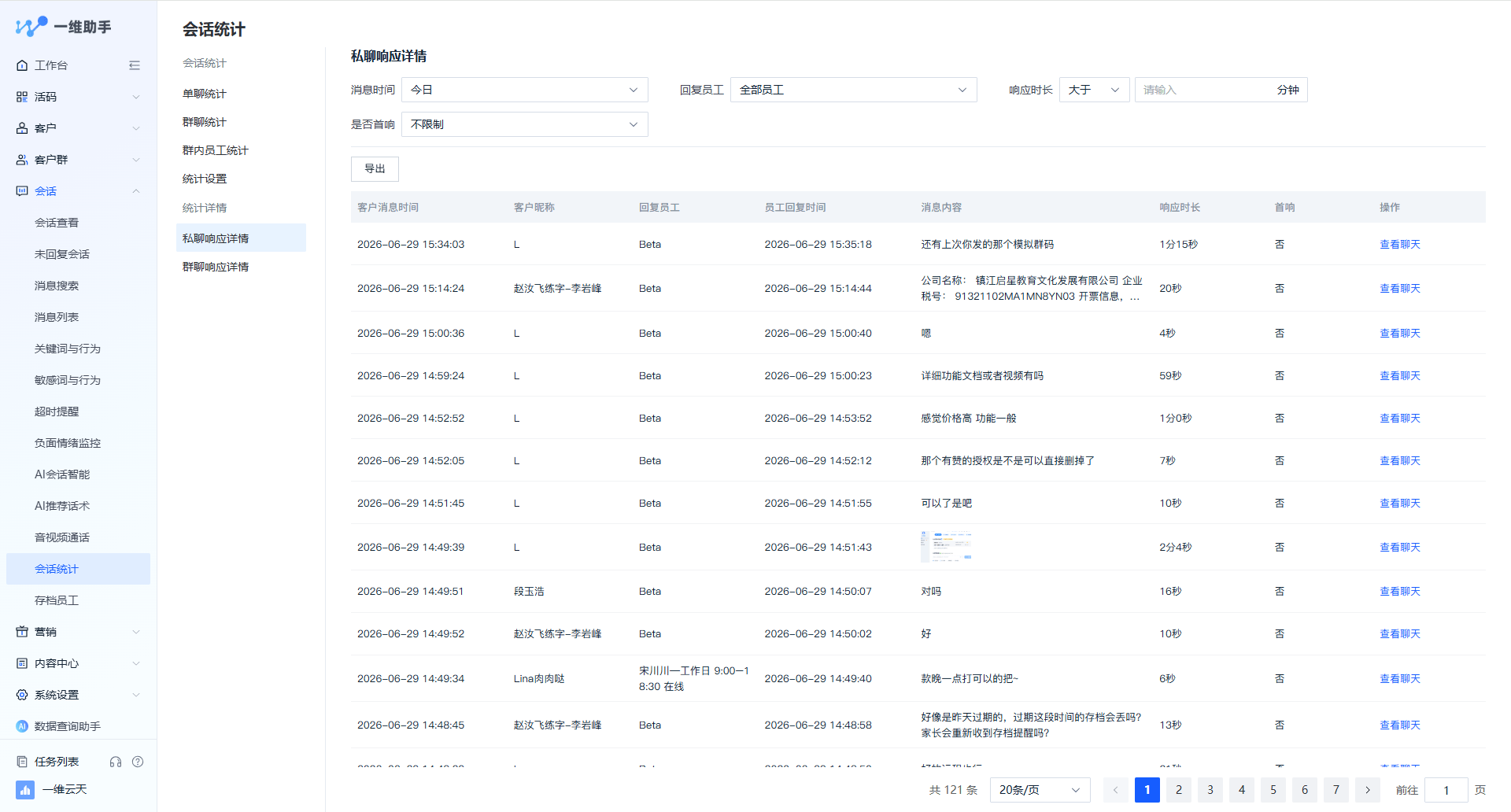
Task: Expand the 客户 menu chevron
Action: (135, 128)
